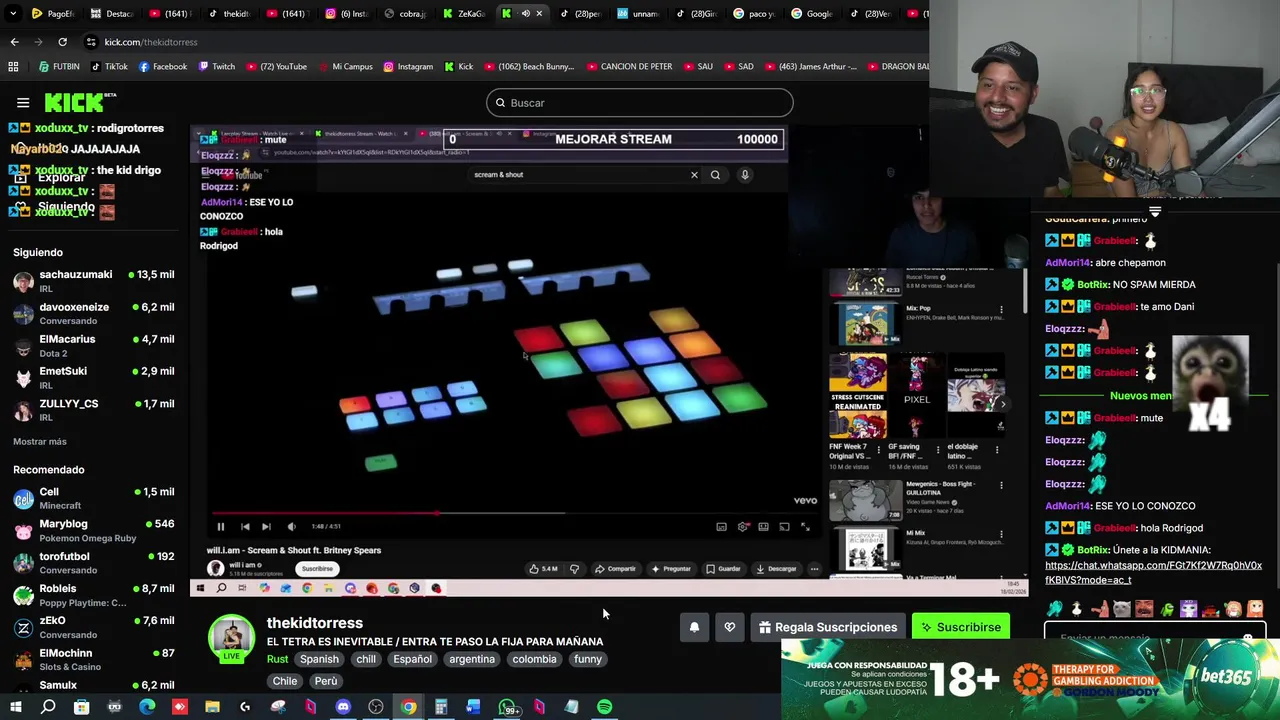Screen dimensions: 1280x720
Task: Click the YouTube voice search microphone
Action: click(745, 175)
